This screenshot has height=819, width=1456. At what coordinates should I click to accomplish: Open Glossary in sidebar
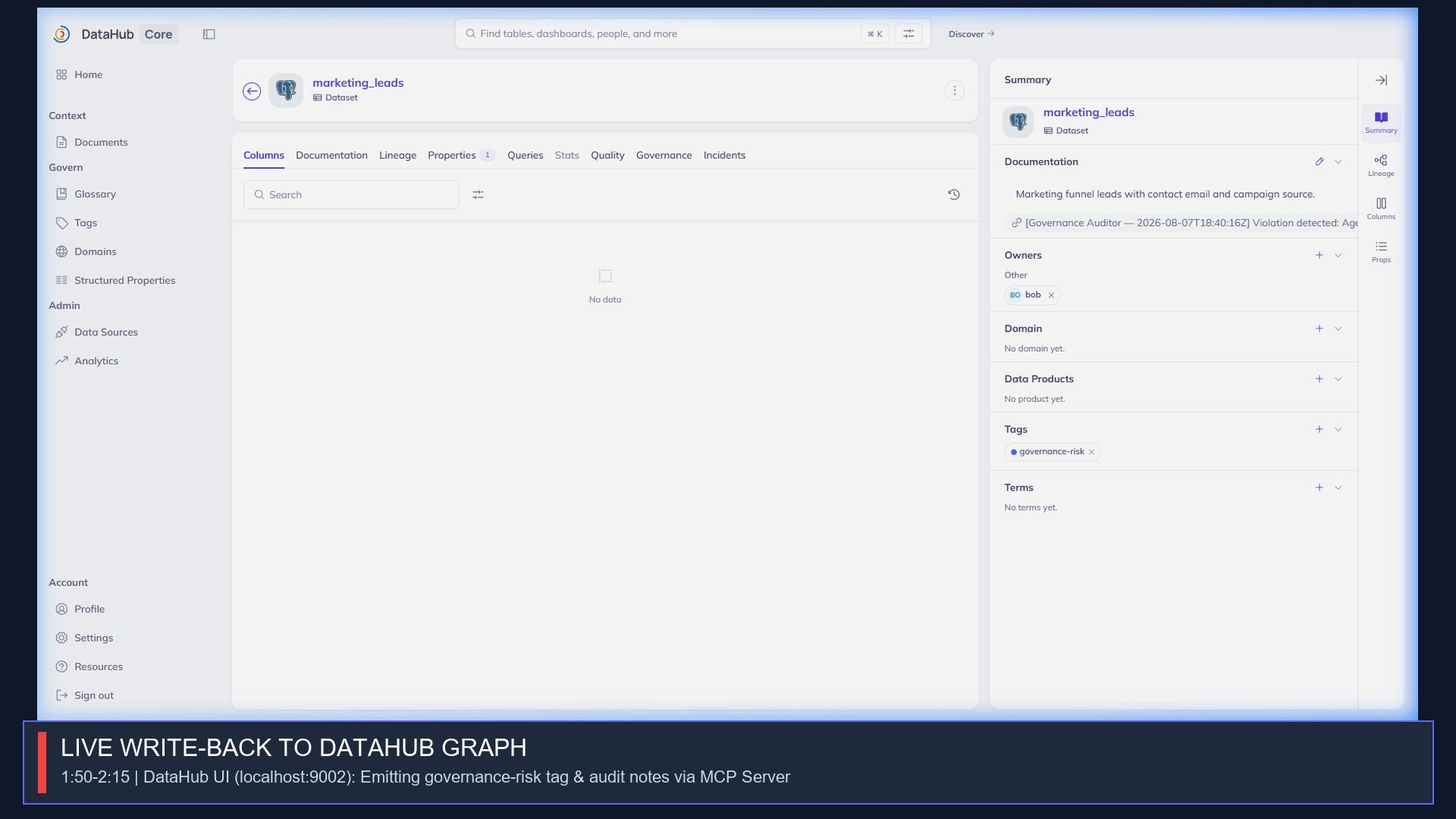point(86,194)
